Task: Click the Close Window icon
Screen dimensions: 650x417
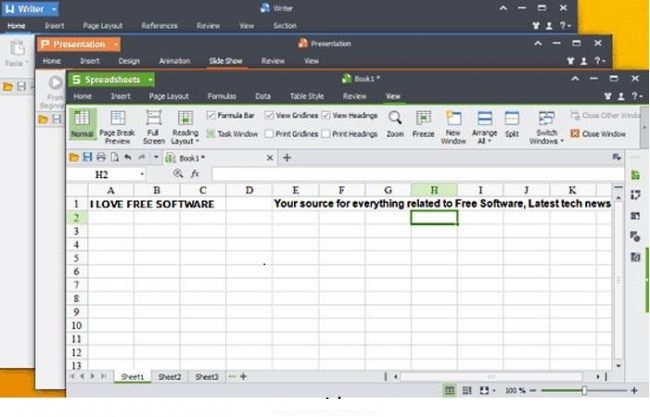Action: point(575,133)
